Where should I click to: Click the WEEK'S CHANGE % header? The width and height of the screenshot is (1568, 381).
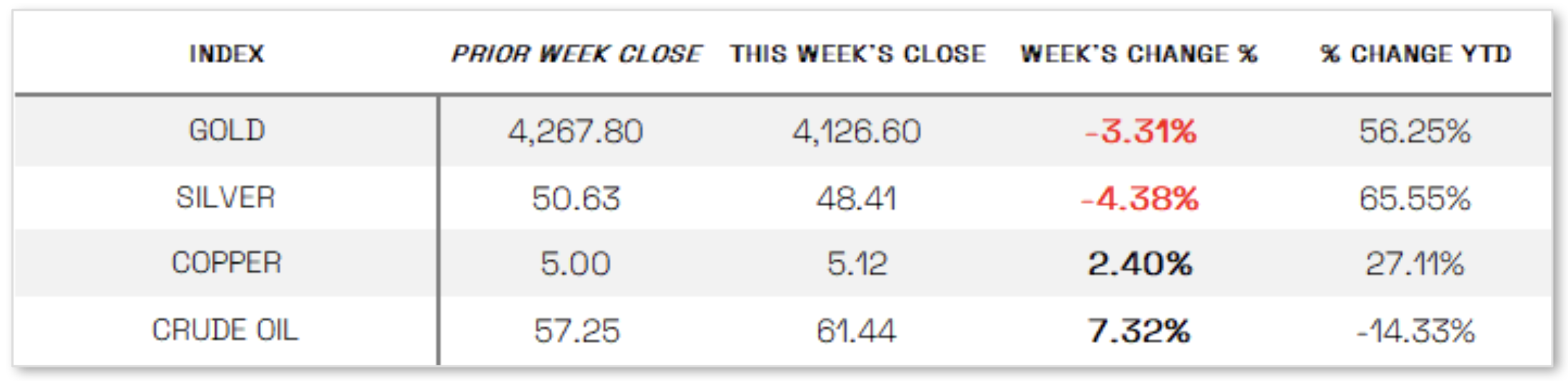[1139, 54]
